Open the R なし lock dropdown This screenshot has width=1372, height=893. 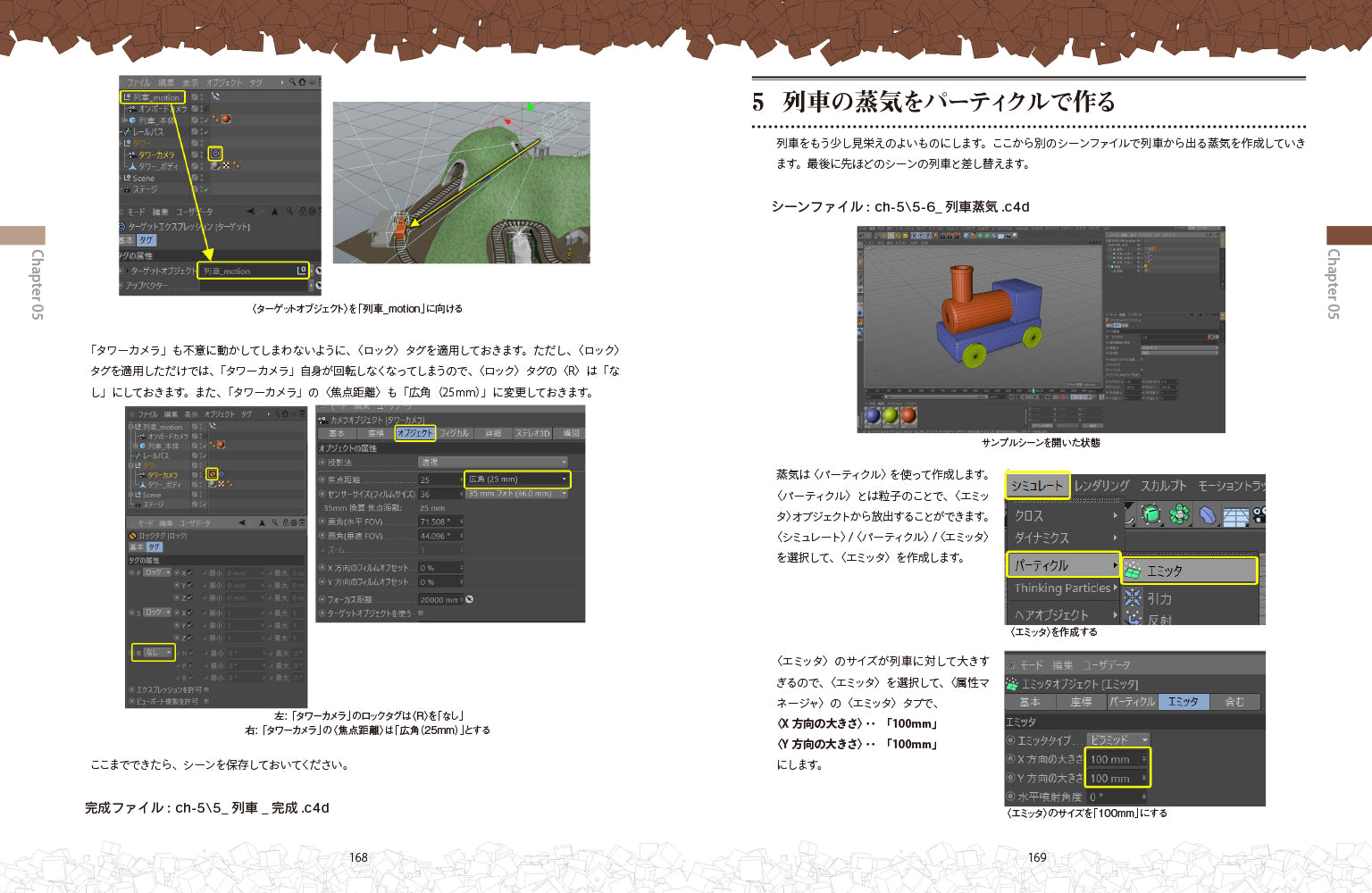[157, 653]
